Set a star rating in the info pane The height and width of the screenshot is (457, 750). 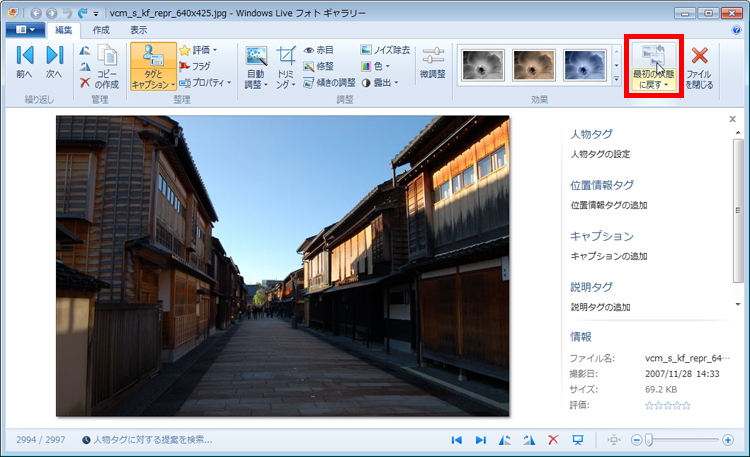pos(668,405)
